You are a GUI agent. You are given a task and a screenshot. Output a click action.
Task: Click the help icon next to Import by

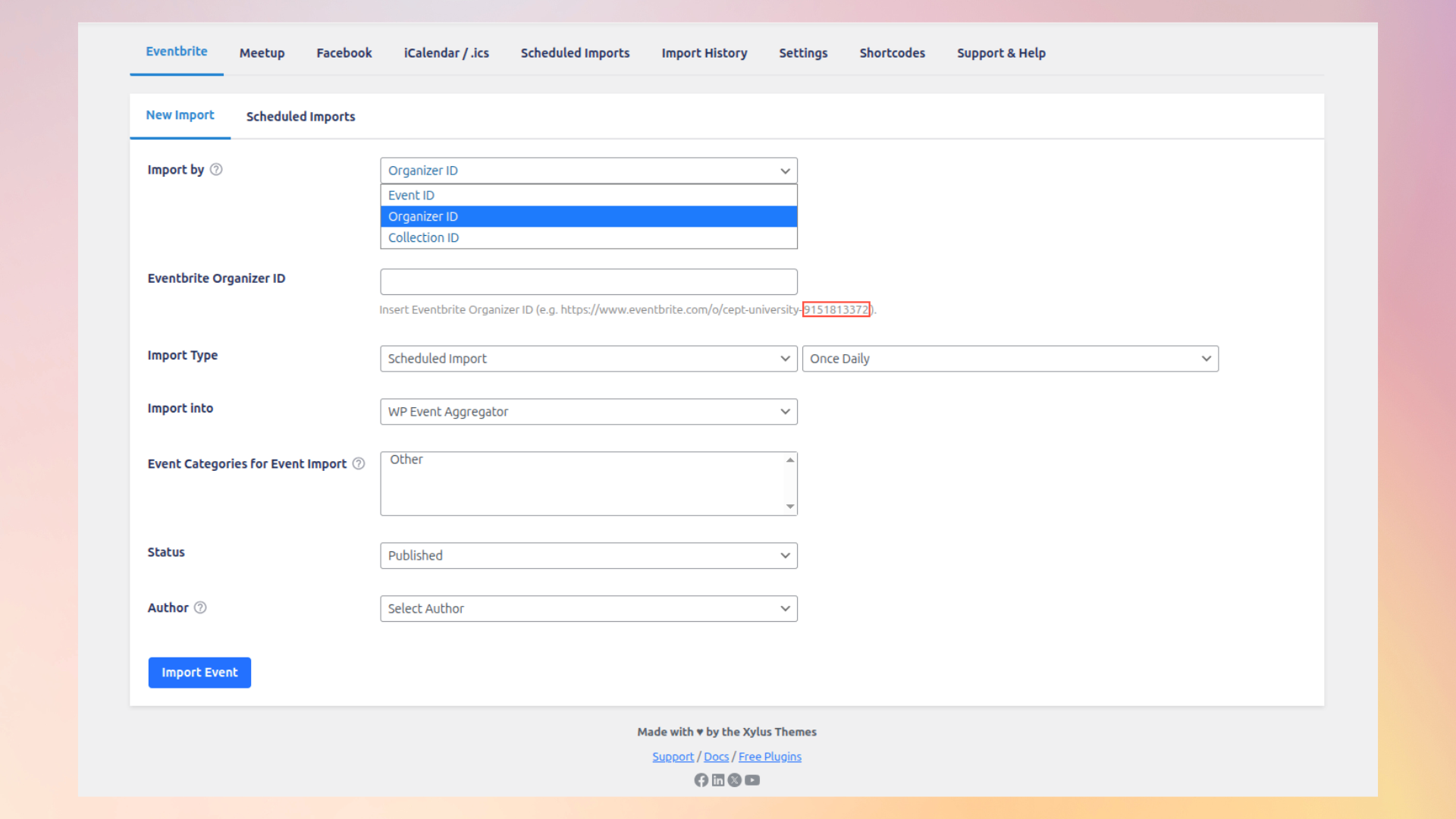[x=216, y=170]
